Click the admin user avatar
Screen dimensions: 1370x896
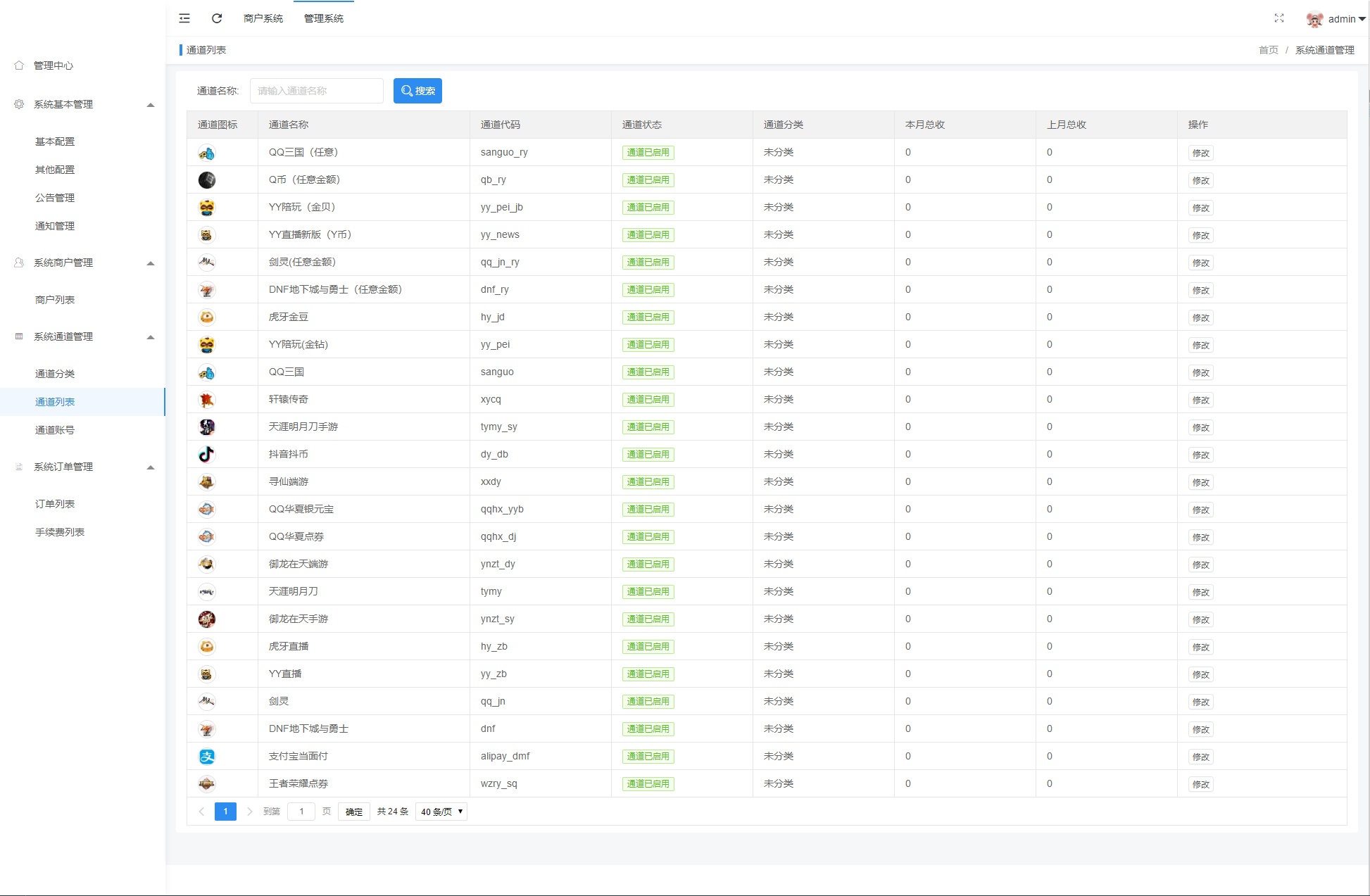[x=1314, y=20]
